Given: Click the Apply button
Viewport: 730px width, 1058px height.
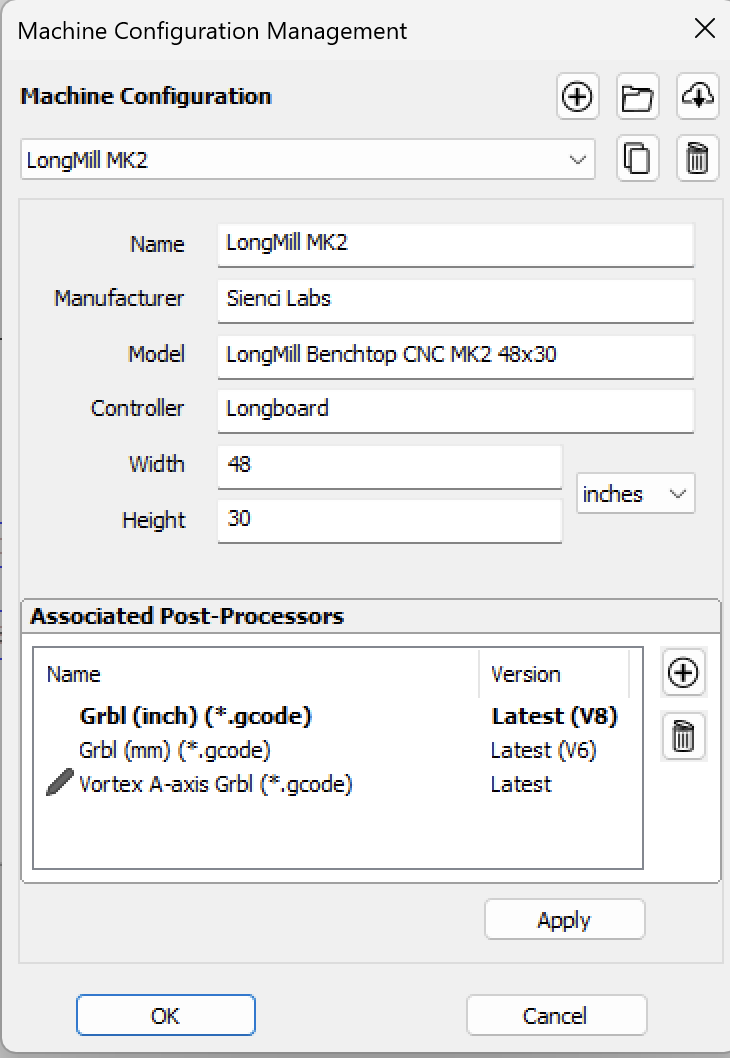Looking at the screenshot, I should coord(565,920).
